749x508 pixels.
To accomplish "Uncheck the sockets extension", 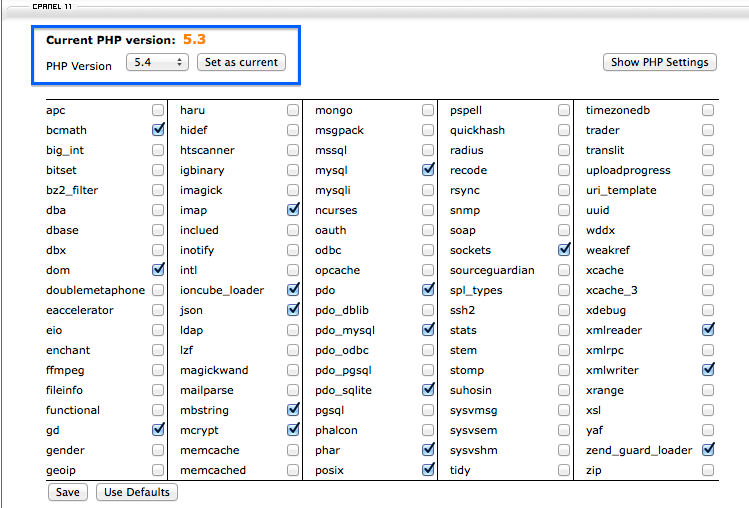I will [x=564, y=250].
